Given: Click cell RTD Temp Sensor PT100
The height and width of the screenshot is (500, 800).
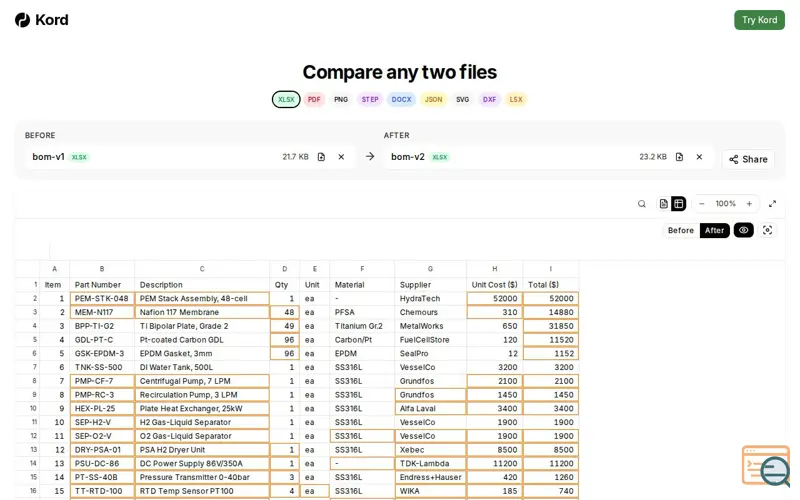Looking at the screenshot, I should click(202, 491).
